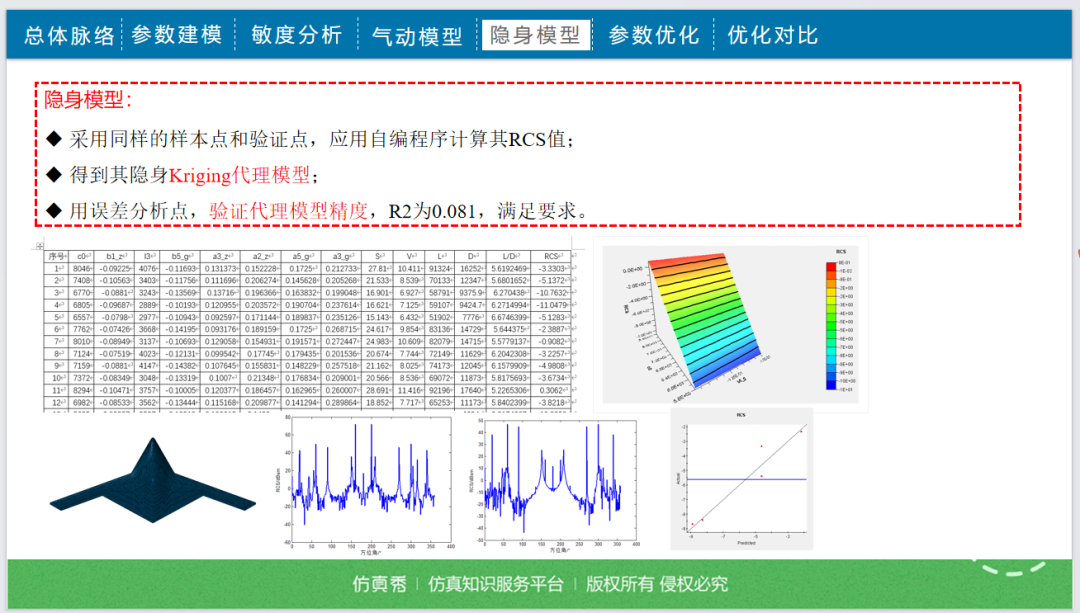Click the RCS color legend bar

point(831,326)
